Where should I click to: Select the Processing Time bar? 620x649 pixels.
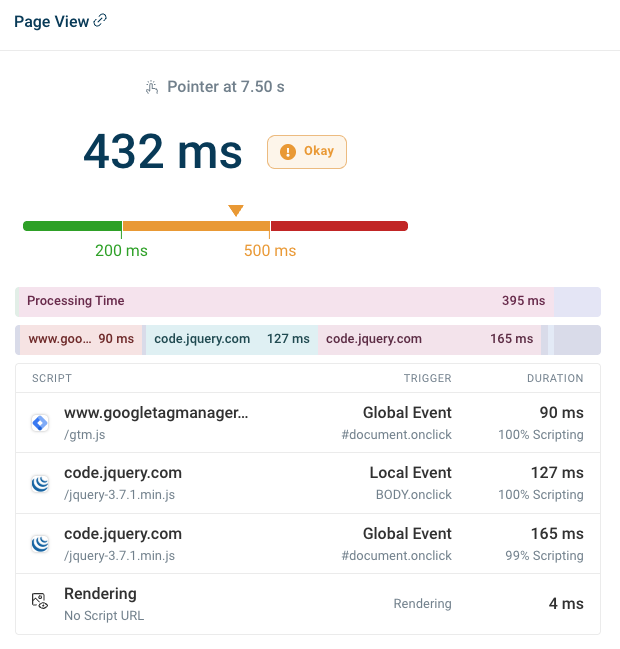pyautogui.click(x=285, y=301)
